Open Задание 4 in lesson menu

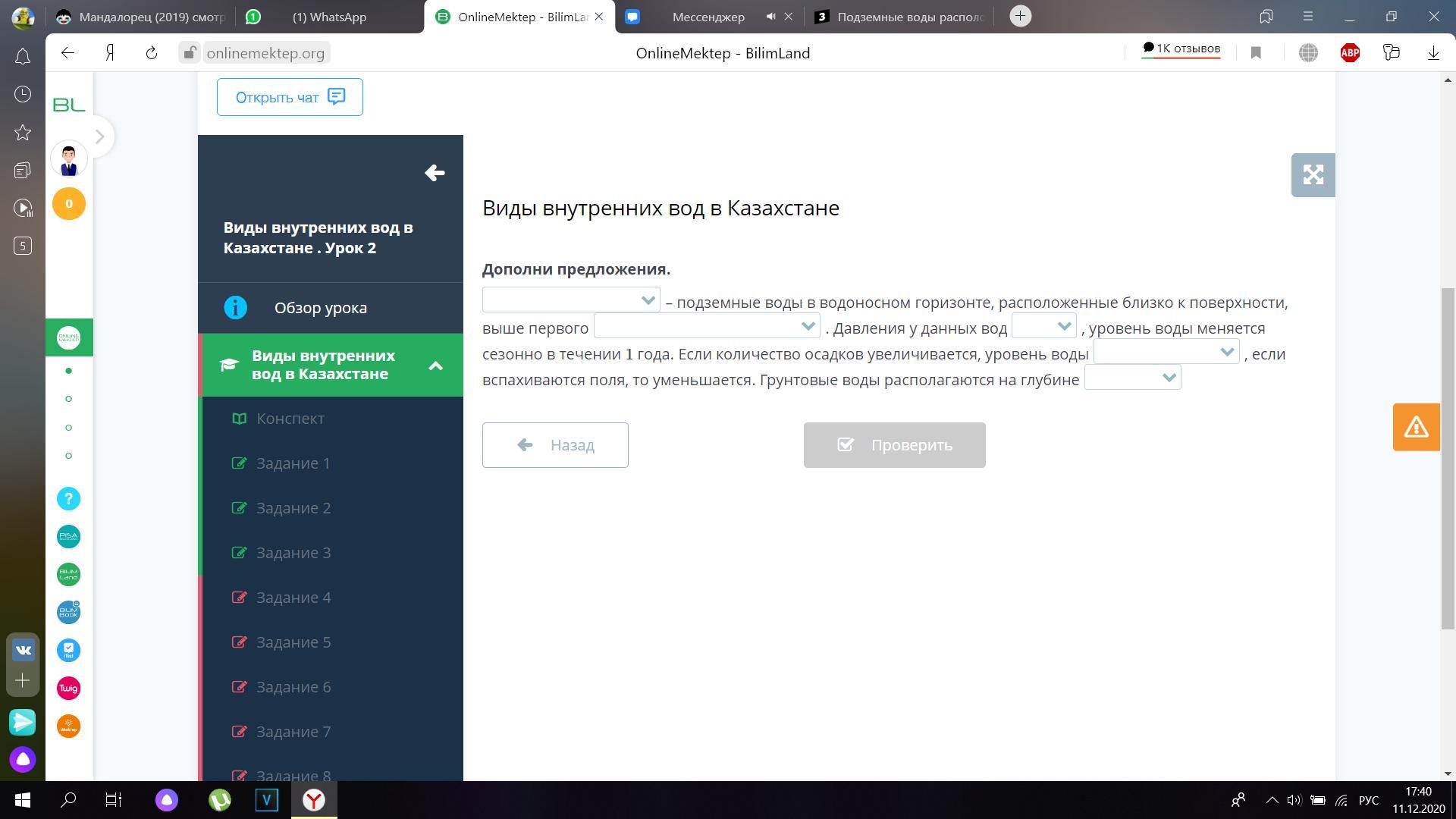click(293, 598)
